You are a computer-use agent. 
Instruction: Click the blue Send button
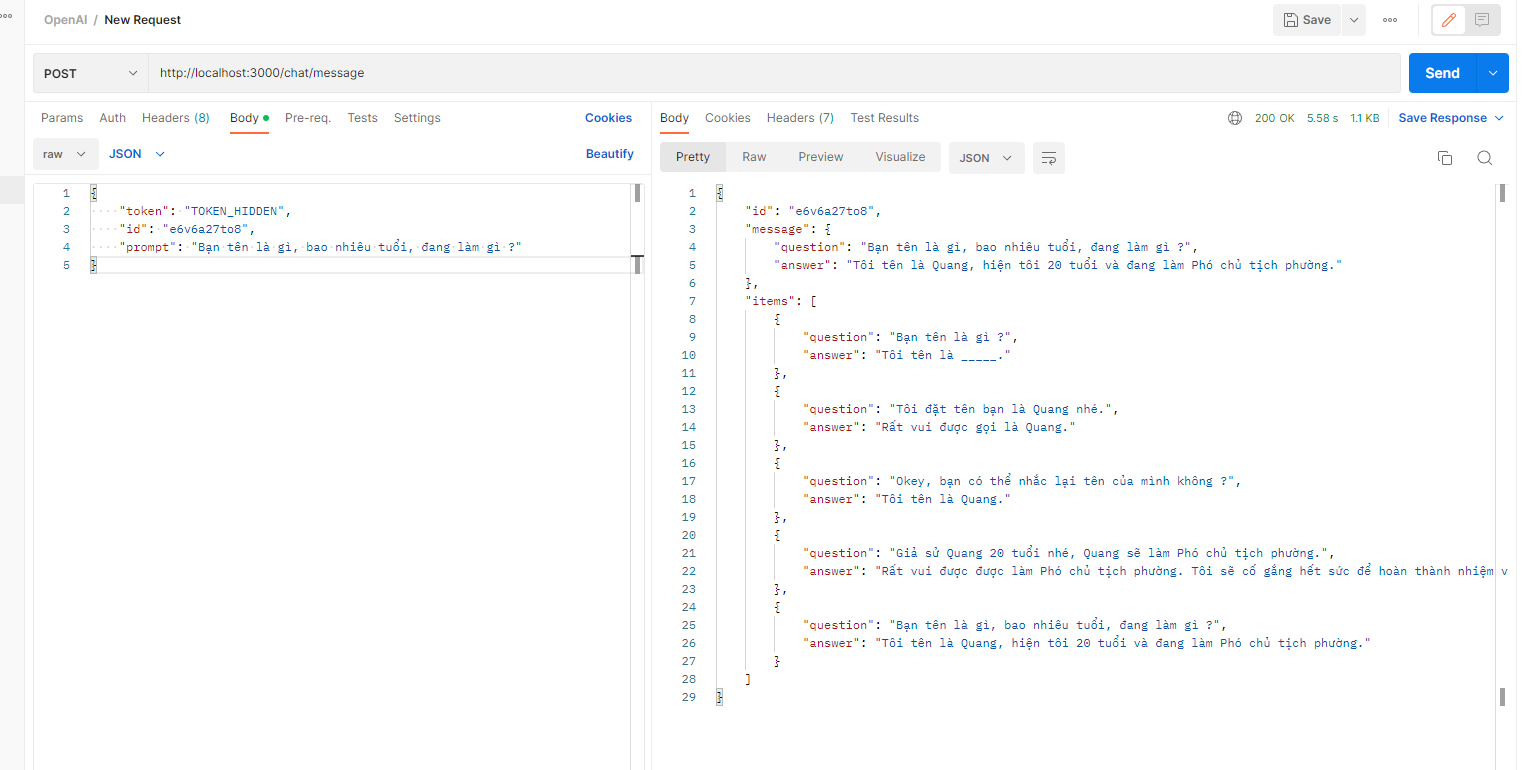(1441, 73)
